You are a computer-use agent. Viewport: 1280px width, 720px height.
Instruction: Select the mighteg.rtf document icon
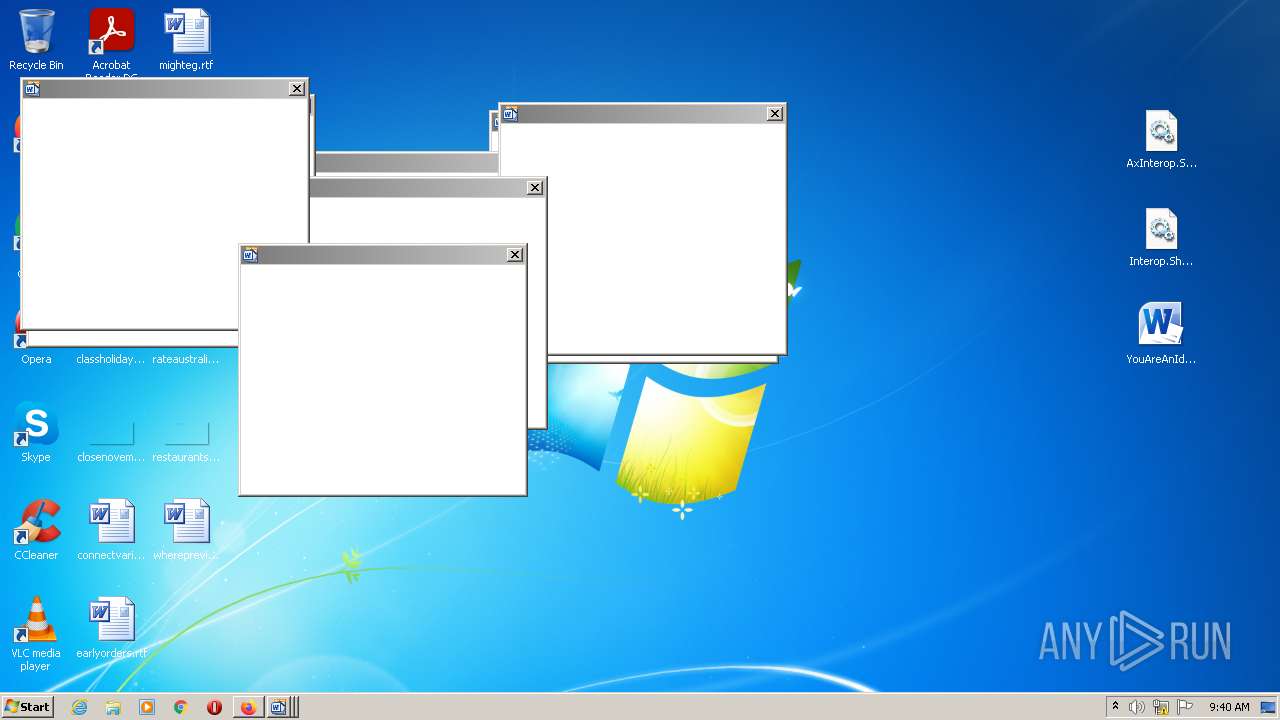(186, 40)
